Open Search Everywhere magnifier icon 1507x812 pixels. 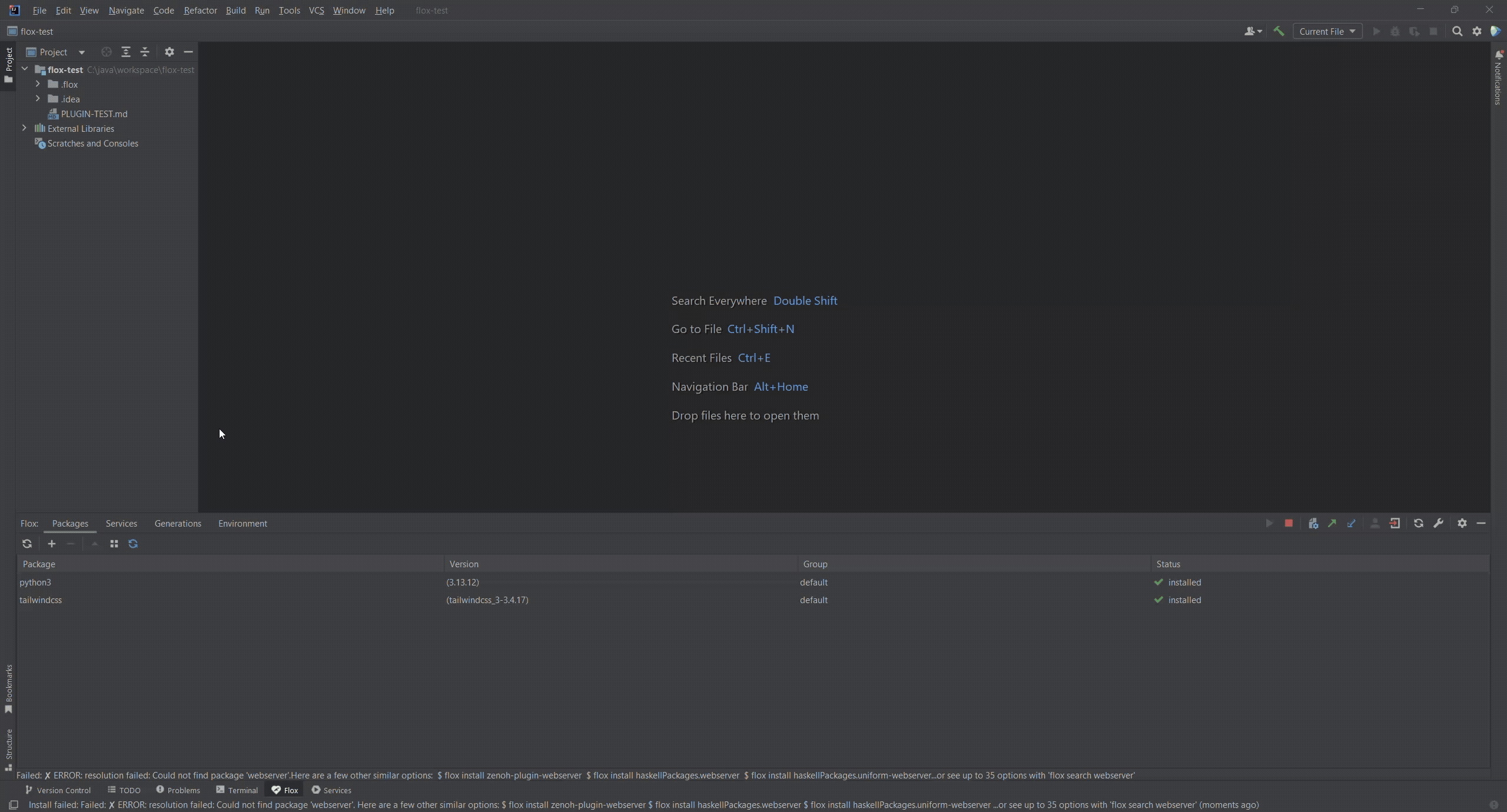click(x=1458, y=31)
